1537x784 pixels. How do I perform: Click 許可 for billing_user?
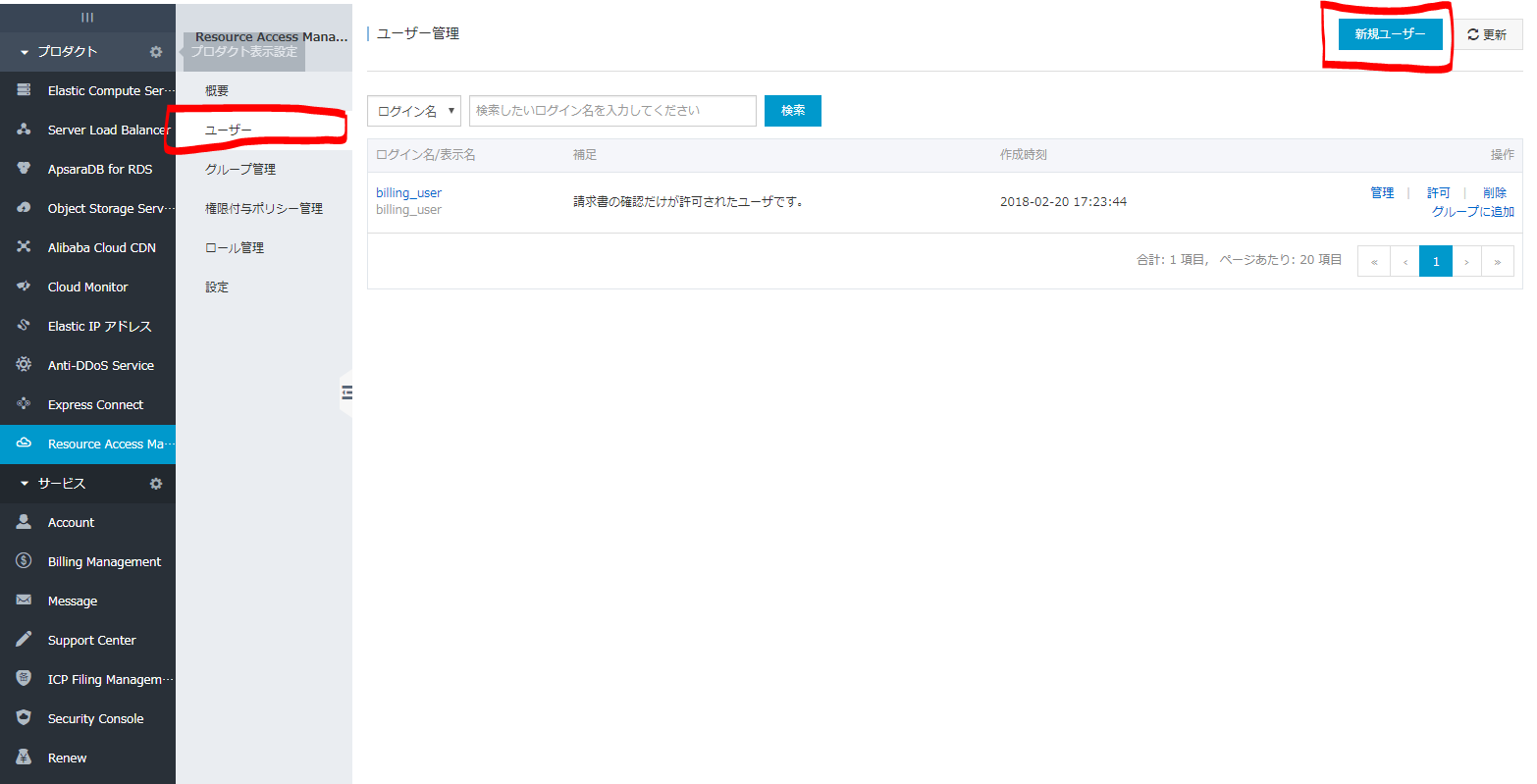pyautogui.click(x=1438, y=193)
